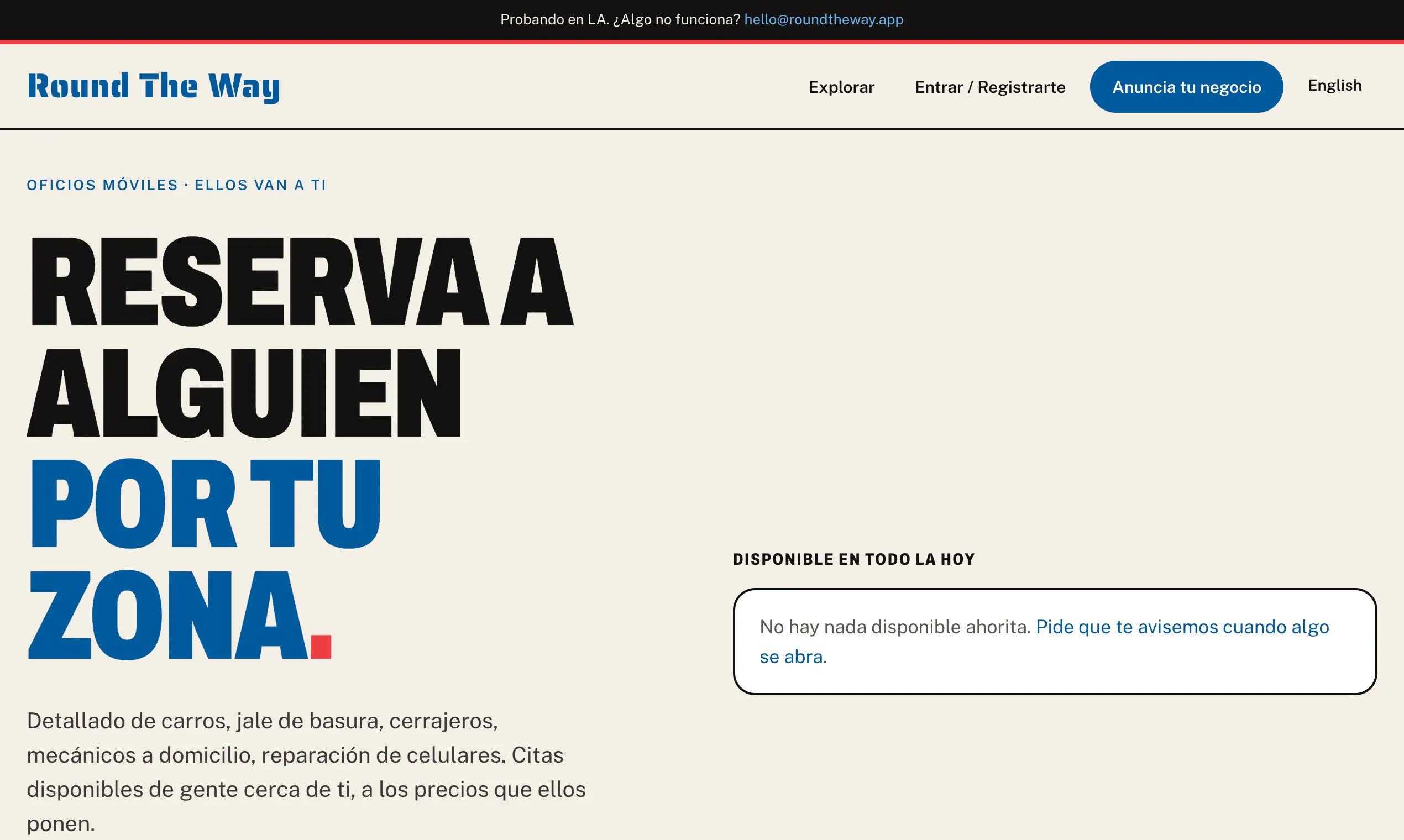Click the 'Probando en LA' banner text
The height and width of the screenshot is (840, 1404).
click(x=620, y=19)
